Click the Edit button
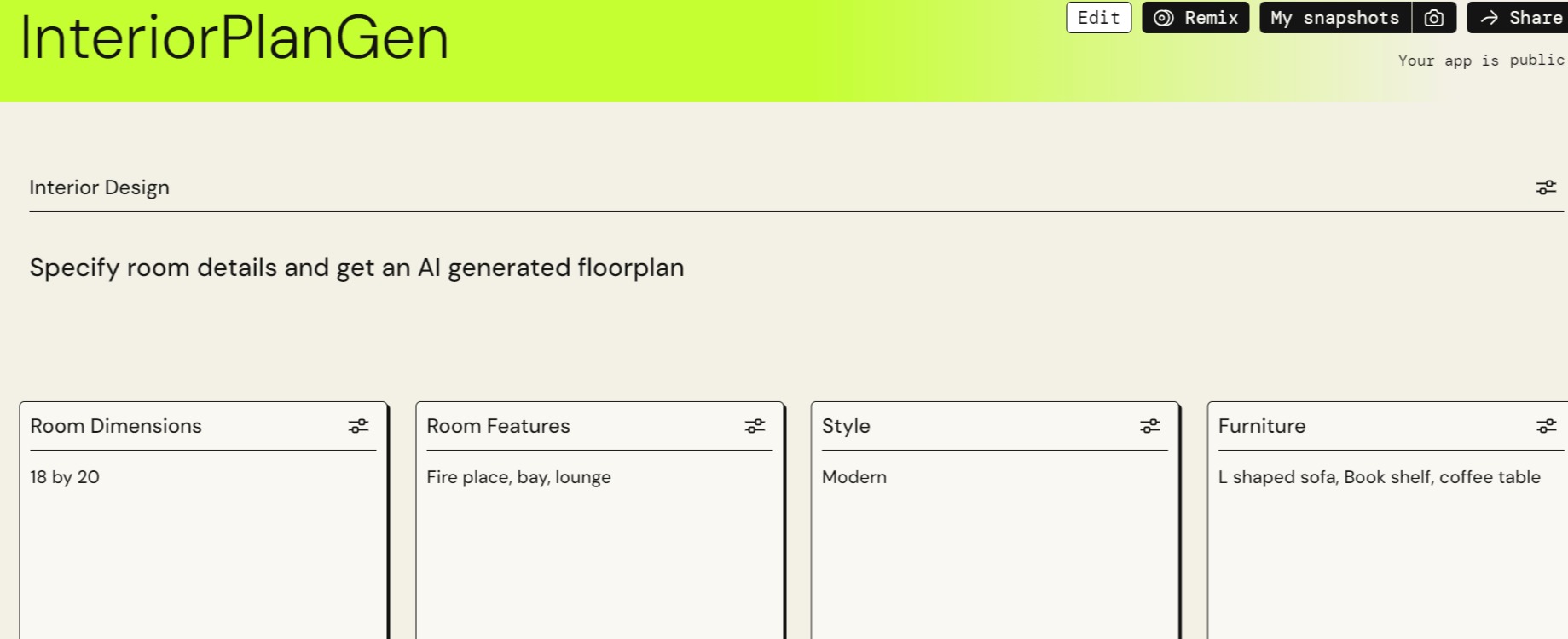The image size is (1568, 639). click(x=1098, y=18)
